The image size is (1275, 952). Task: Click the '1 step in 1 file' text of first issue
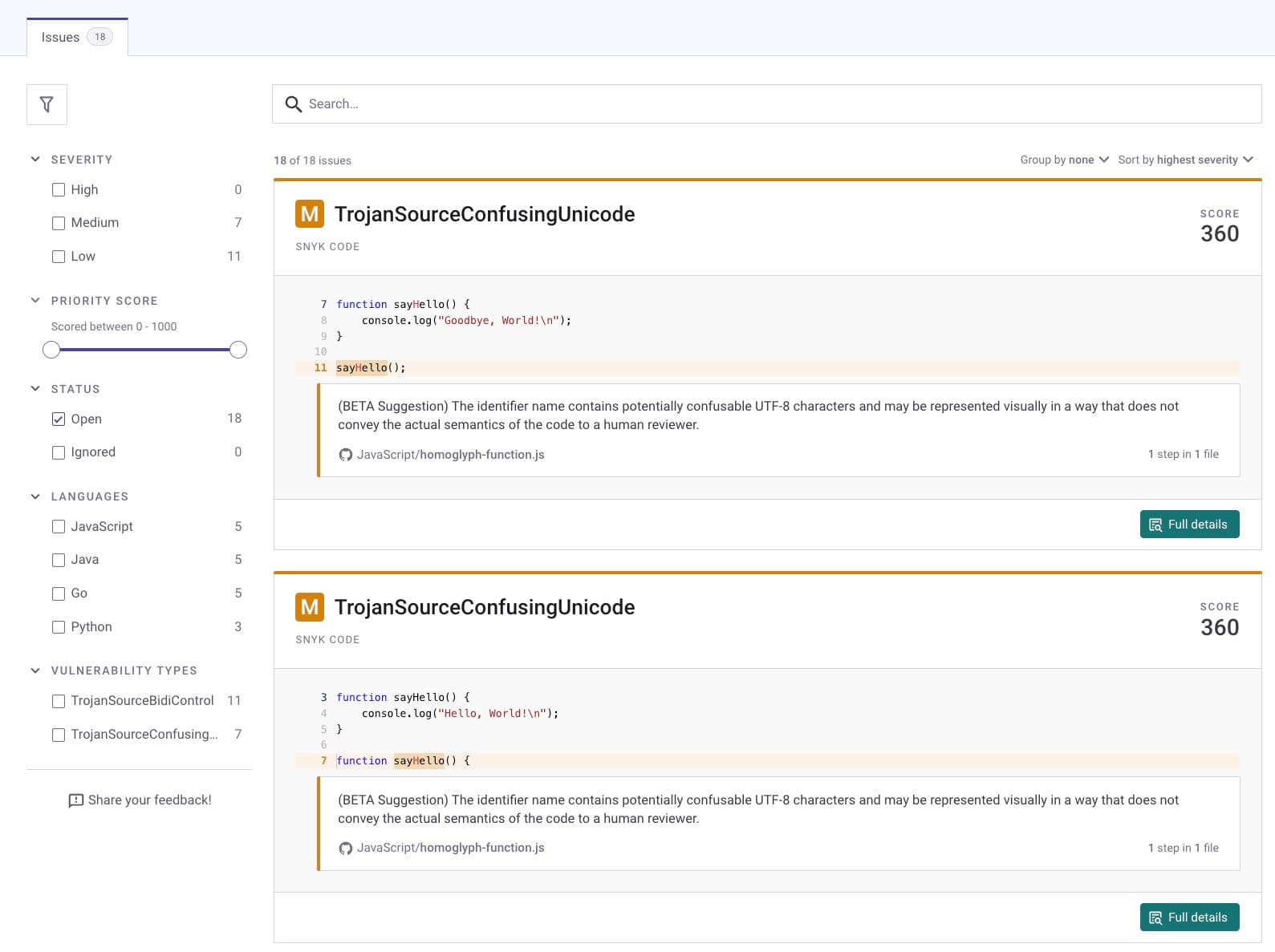(x=1183, y=454)
